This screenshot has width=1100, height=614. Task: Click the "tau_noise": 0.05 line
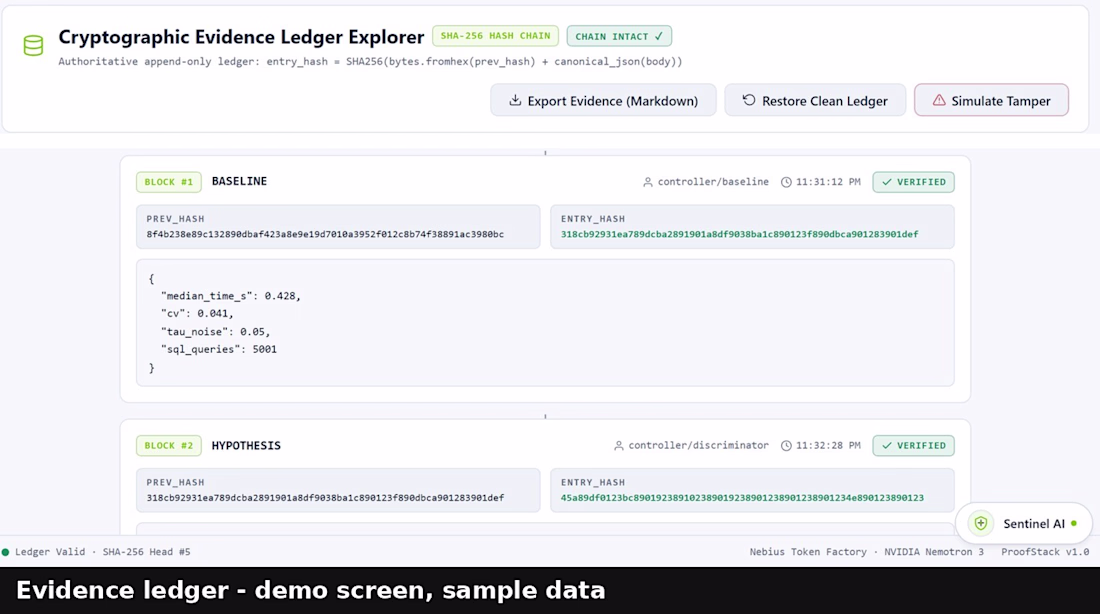215,332
